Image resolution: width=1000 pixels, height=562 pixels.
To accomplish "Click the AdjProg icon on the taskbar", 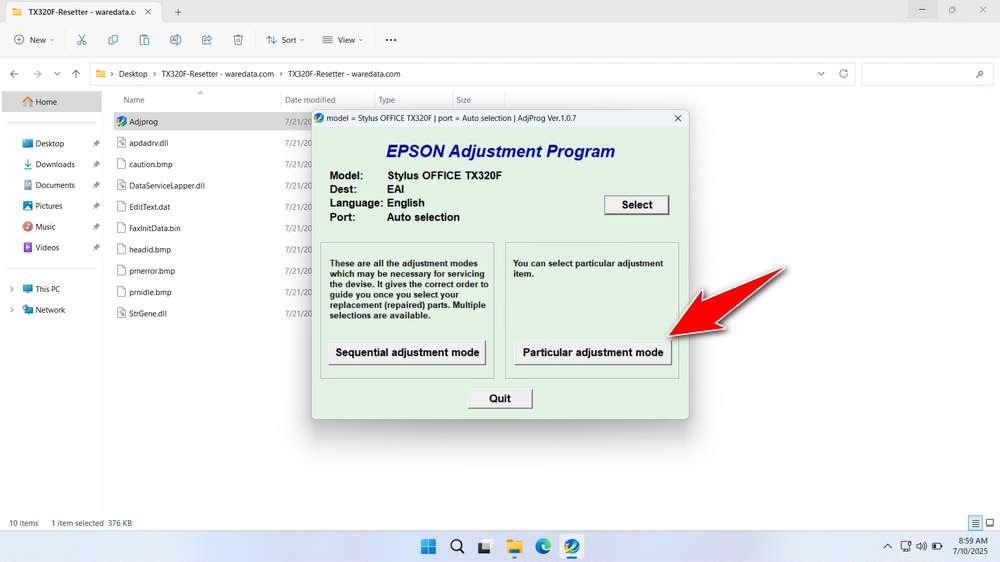I will [x=571, y=546].
